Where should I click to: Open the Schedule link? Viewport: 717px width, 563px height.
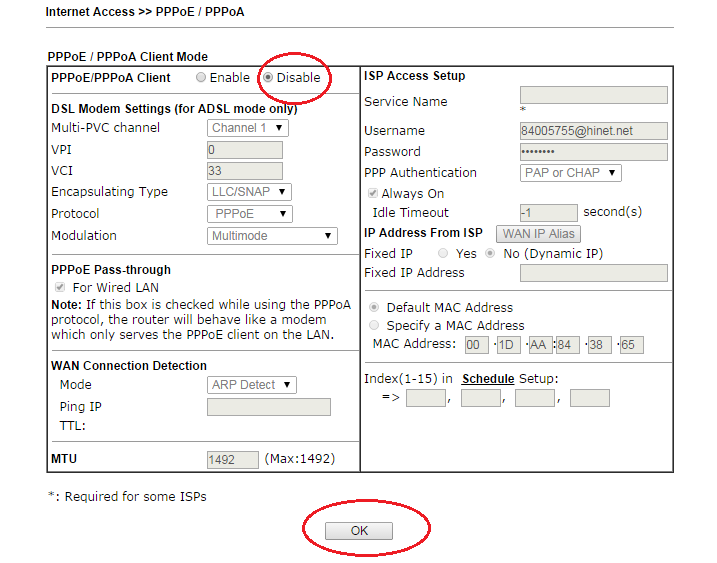coord(487,379)
